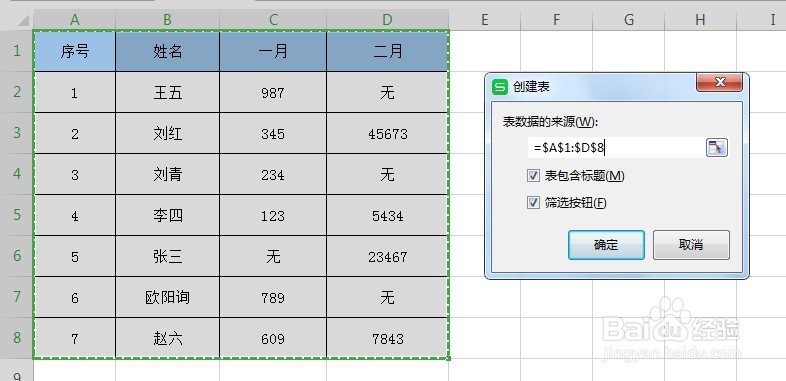Click 无 in 刘青's 二月 cell
Viewport: 786px width, 381px height.
tap(387, 174)
